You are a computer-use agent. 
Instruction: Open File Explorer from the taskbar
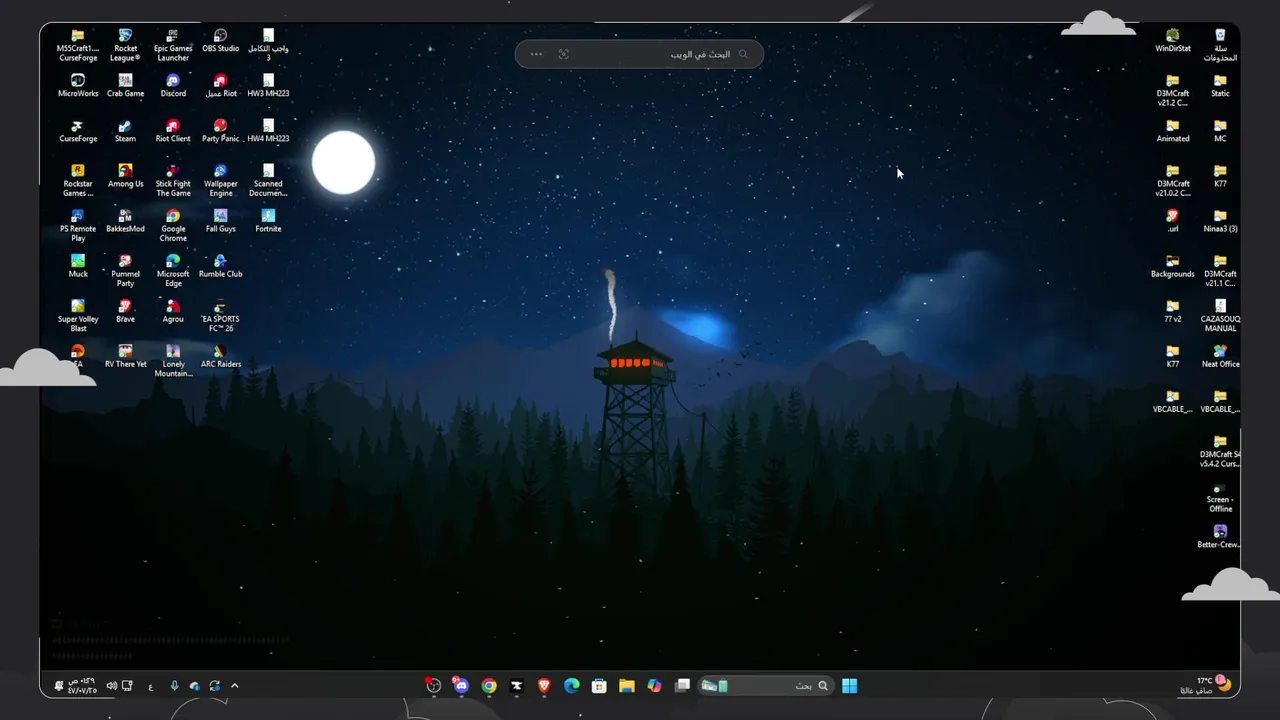coord(627,685)
